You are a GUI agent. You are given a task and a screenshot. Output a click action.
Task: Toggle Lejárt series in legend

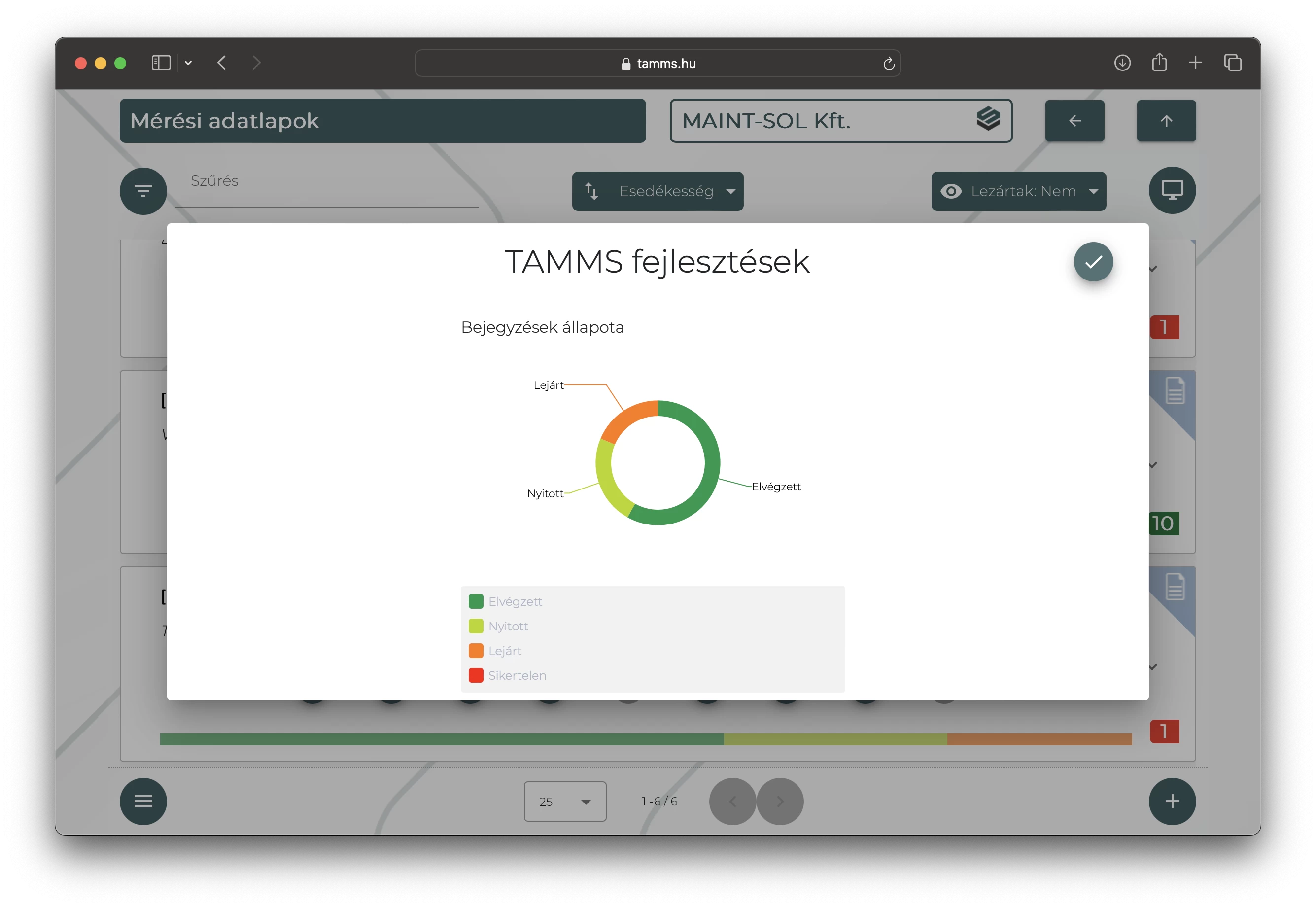point(495,651)
